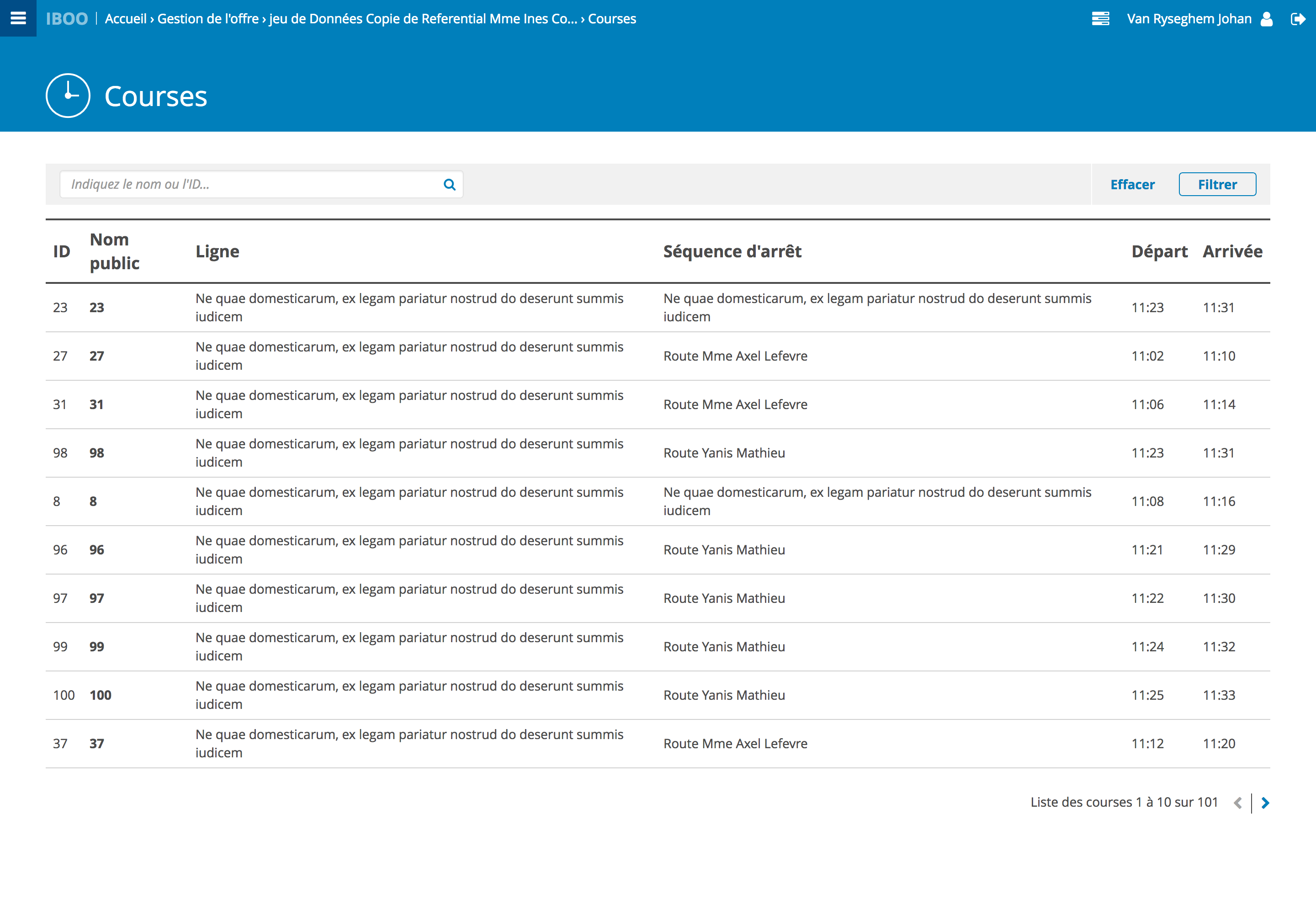Open the user profile icon

click(x=1267, y=19)
